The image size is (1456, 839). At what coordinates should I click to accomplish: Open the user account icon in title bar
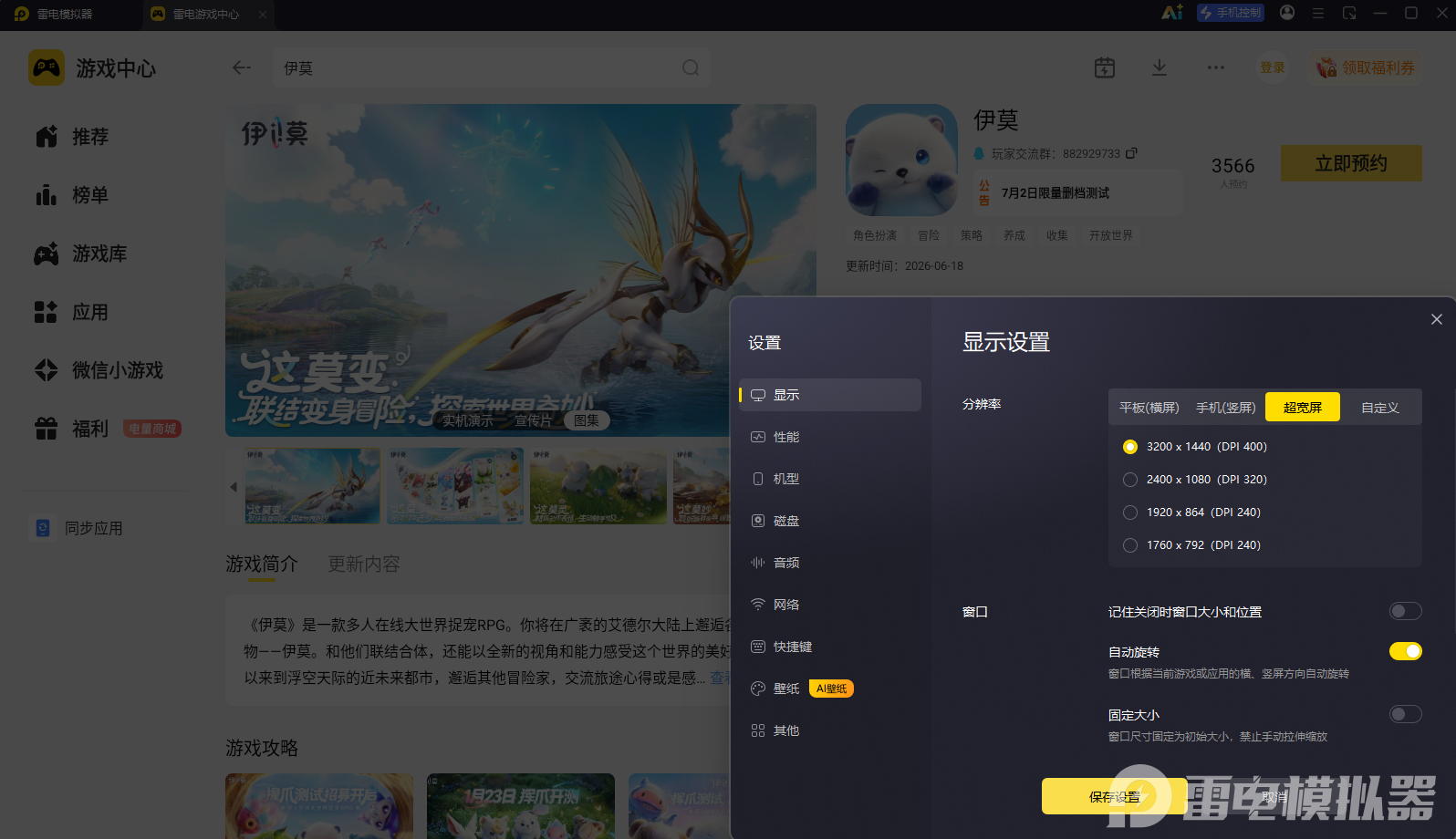click(x=1287, y=13)
